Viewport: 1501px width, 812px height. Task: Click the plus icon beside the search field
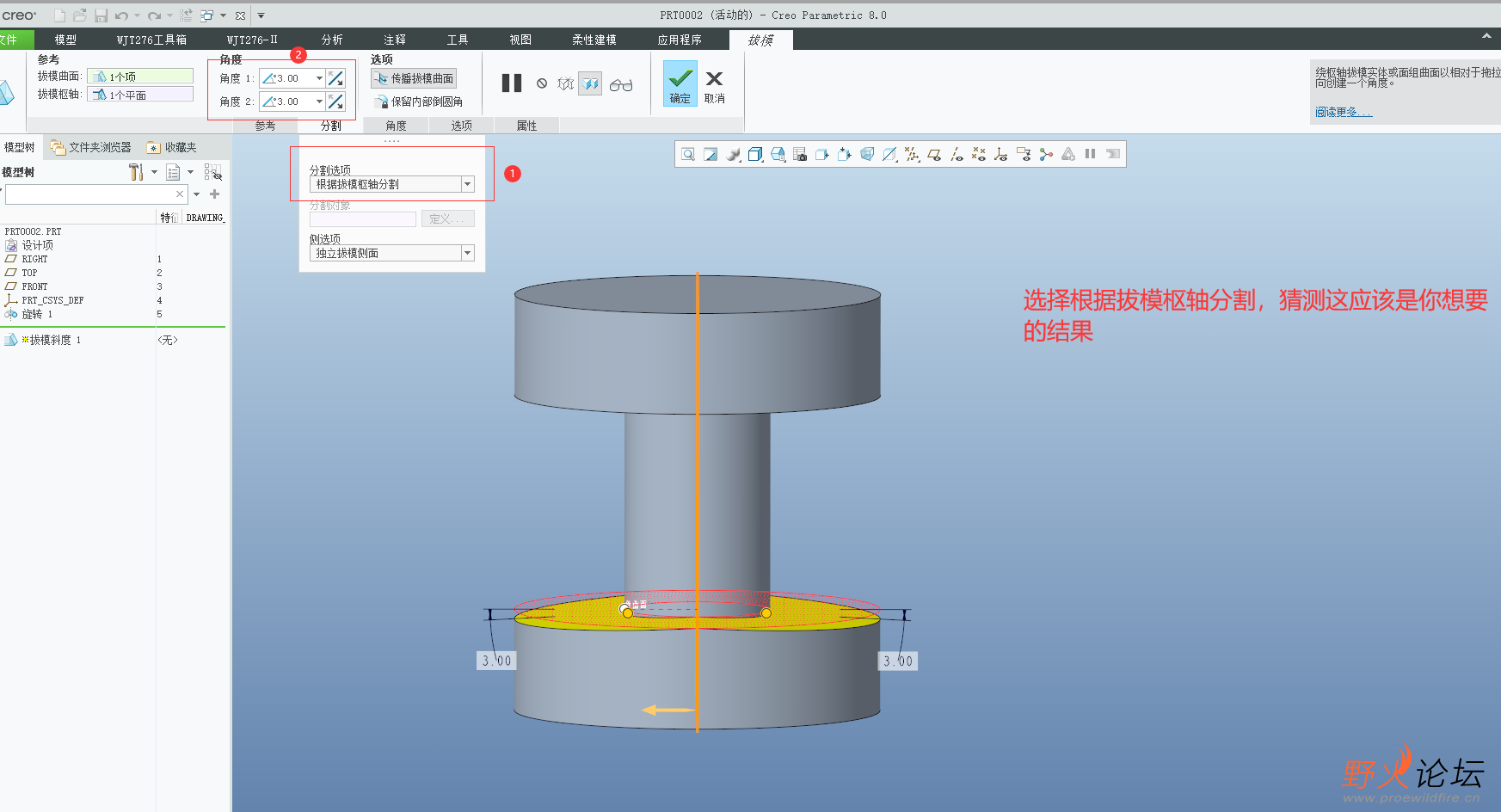tap(215, 194)
